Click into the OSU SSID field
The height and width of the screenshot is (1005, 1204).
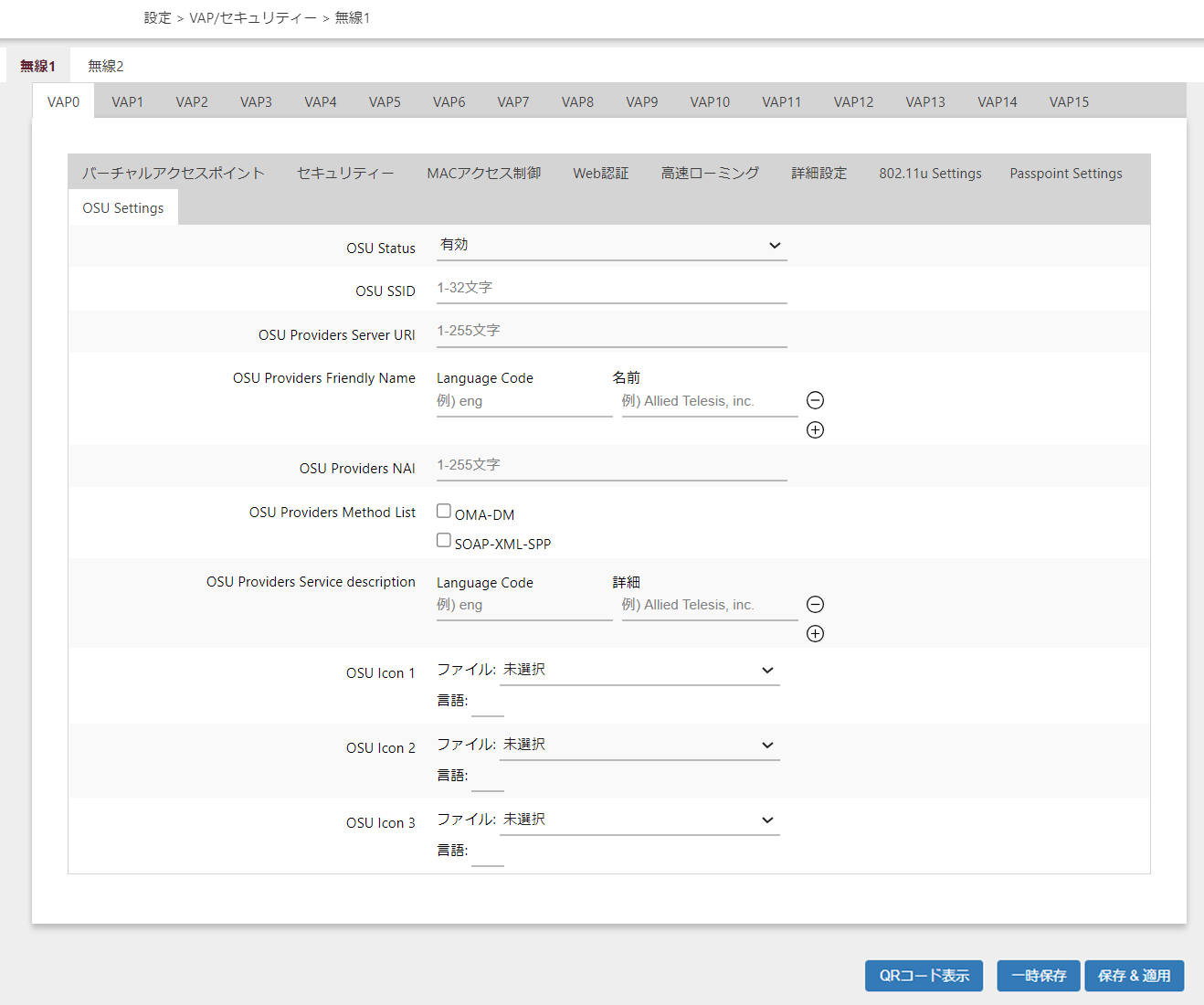611,289
